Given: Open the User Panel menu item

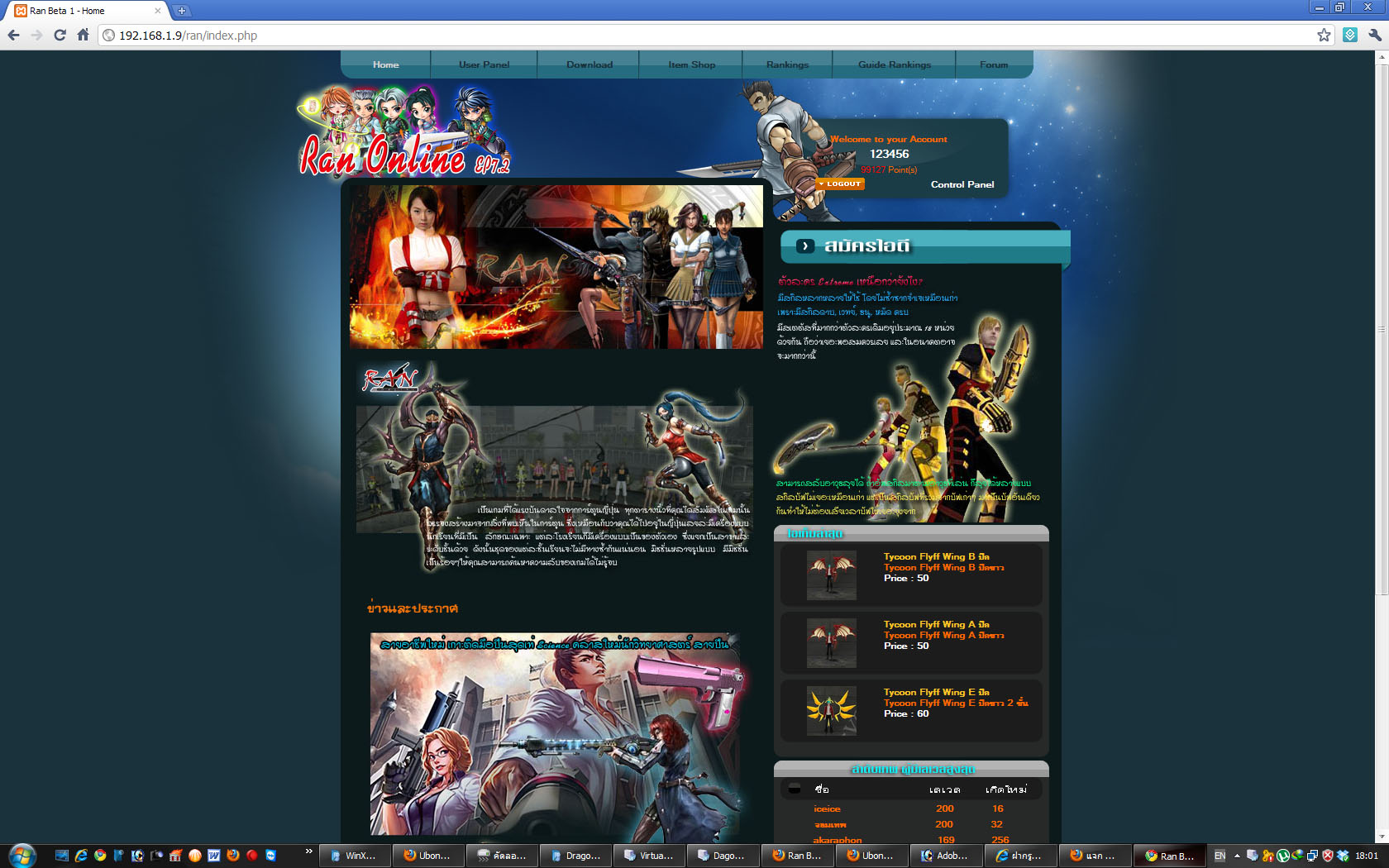Looking at the screenshot, I should coord(484,64).
